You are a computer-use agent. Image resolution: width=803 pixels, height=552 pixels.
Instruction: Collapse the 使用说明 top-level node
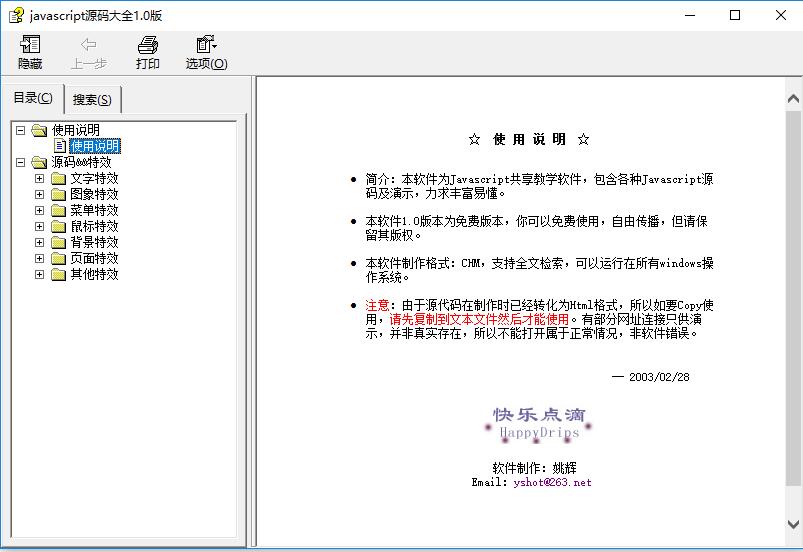point(20,130)
